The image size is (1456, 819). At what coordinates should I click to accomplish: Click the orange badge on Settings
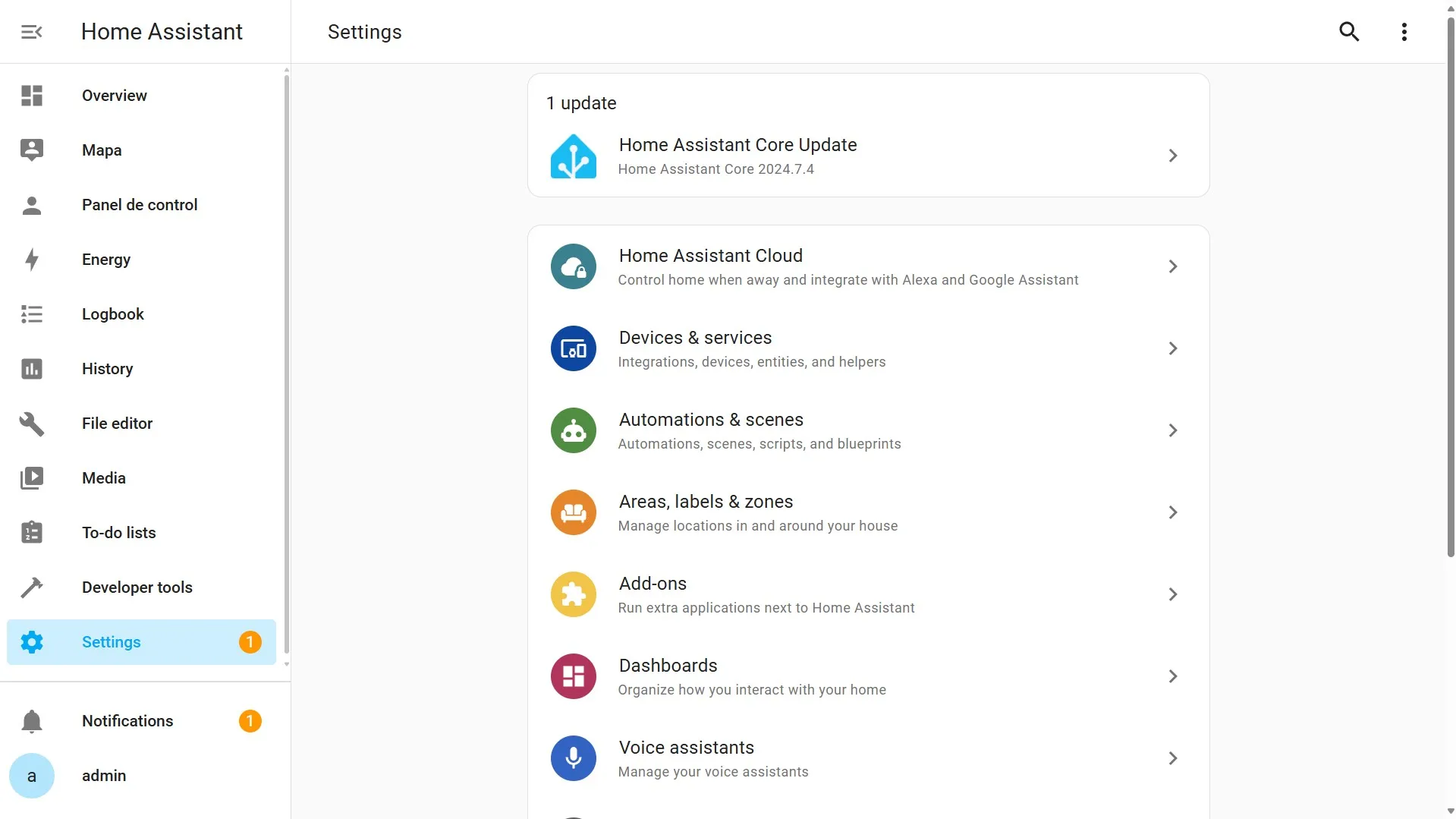(x=250, y=642)
